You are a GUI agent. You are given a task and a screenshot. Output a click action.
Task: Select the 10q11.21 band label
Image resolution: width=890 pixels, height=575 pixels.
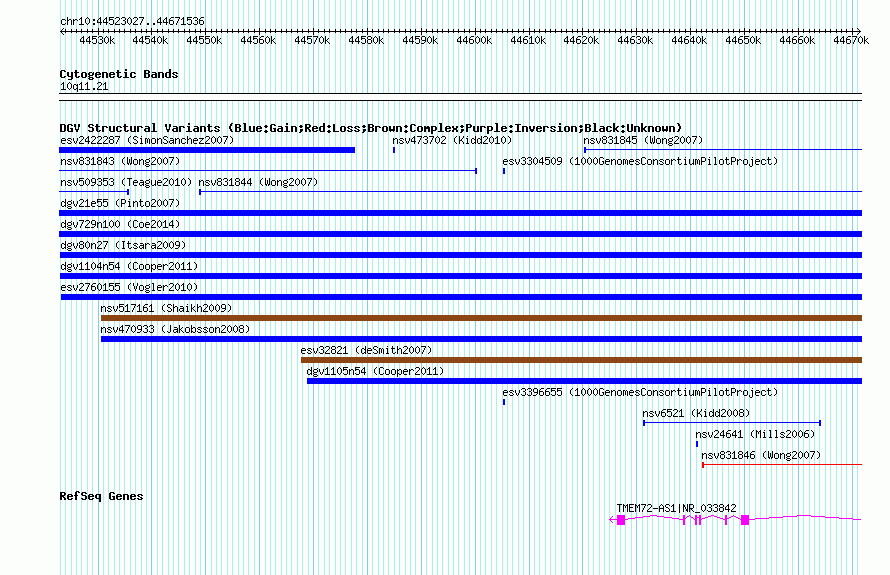(x=83, y=86)
